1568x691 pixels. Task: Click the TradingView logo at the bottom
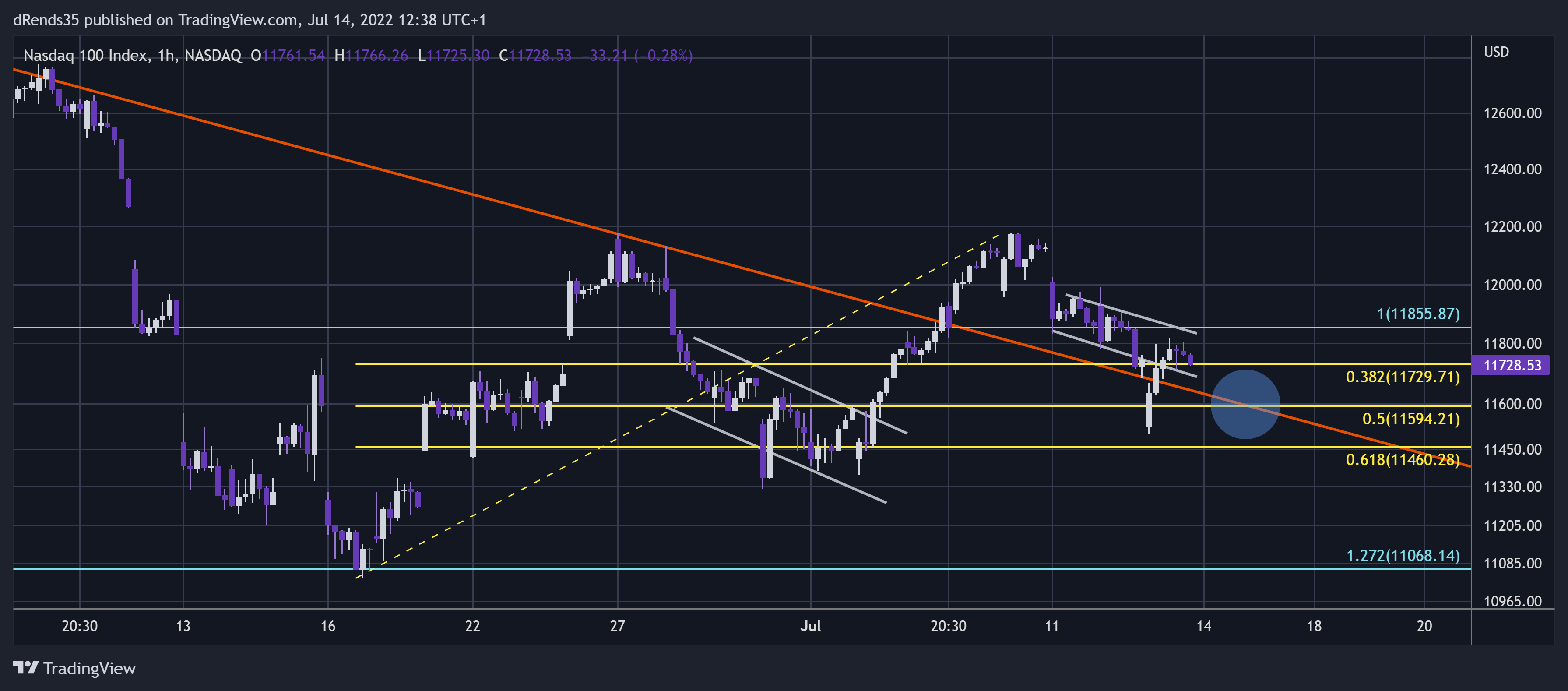pyautogui.click(x=74, y=668)
